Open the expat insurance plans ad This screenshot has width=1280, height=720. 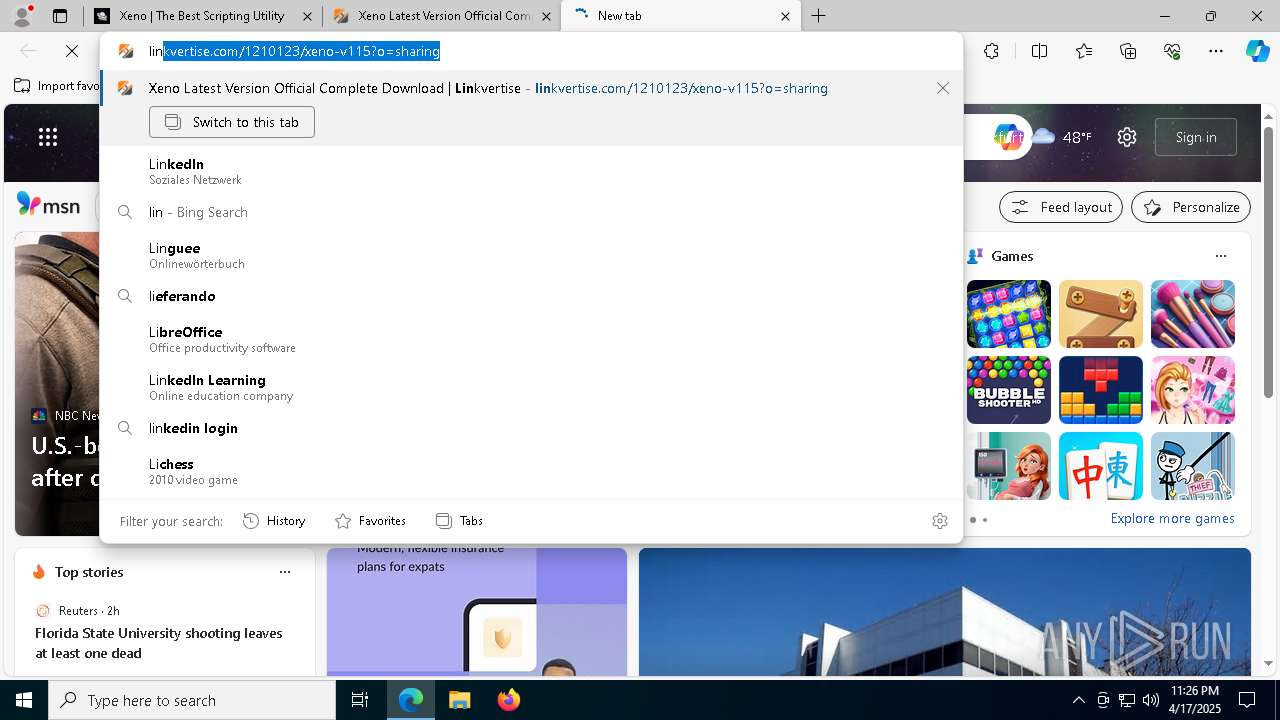(x=477, y=611)
